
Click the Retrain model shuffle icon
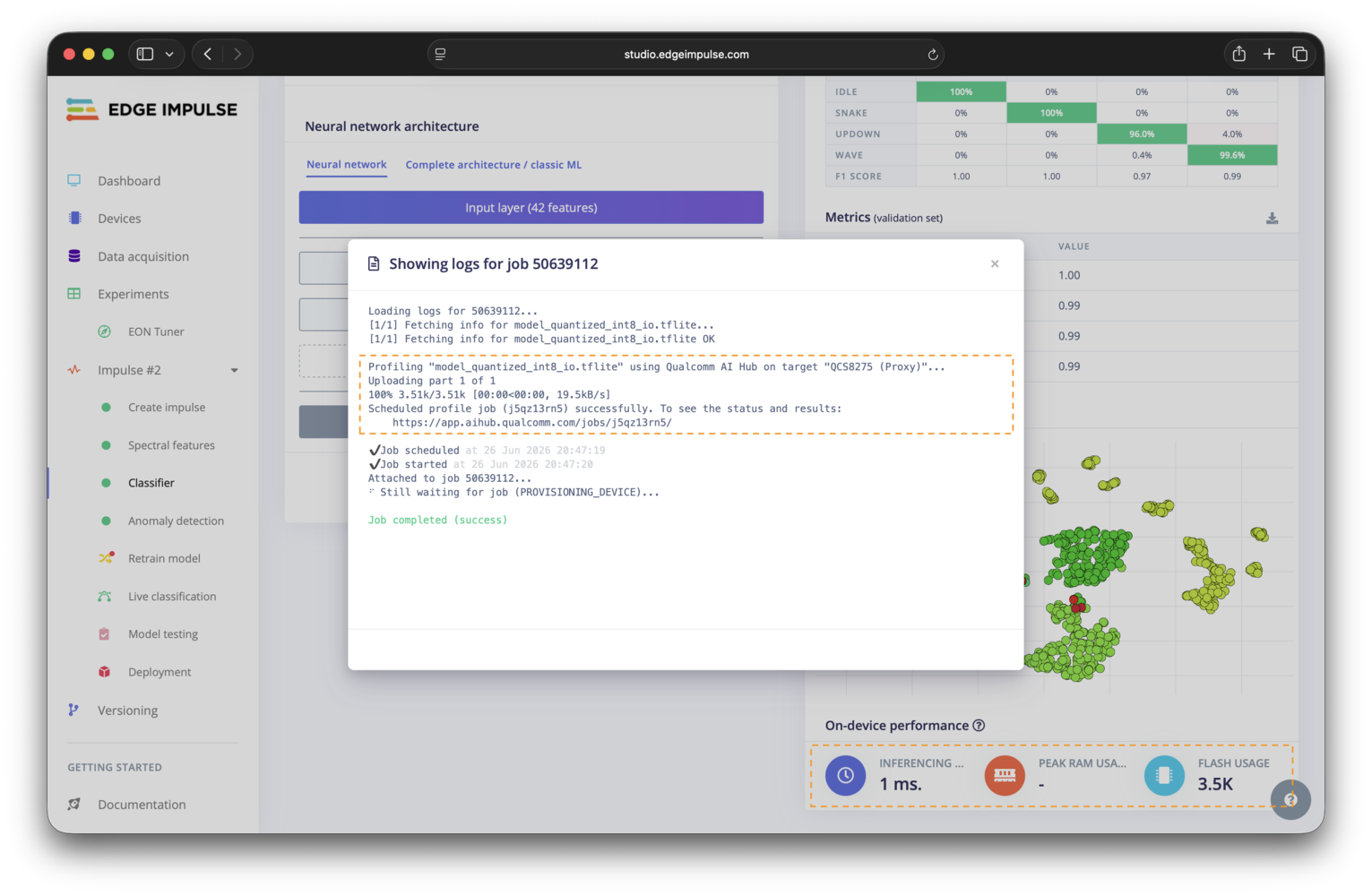click(106, 557)
